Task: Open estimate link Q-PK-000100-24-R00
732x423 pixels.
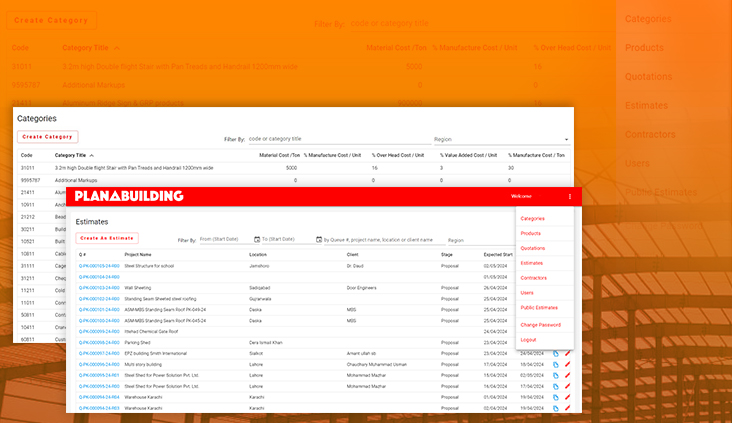Action: click(99, 321)
